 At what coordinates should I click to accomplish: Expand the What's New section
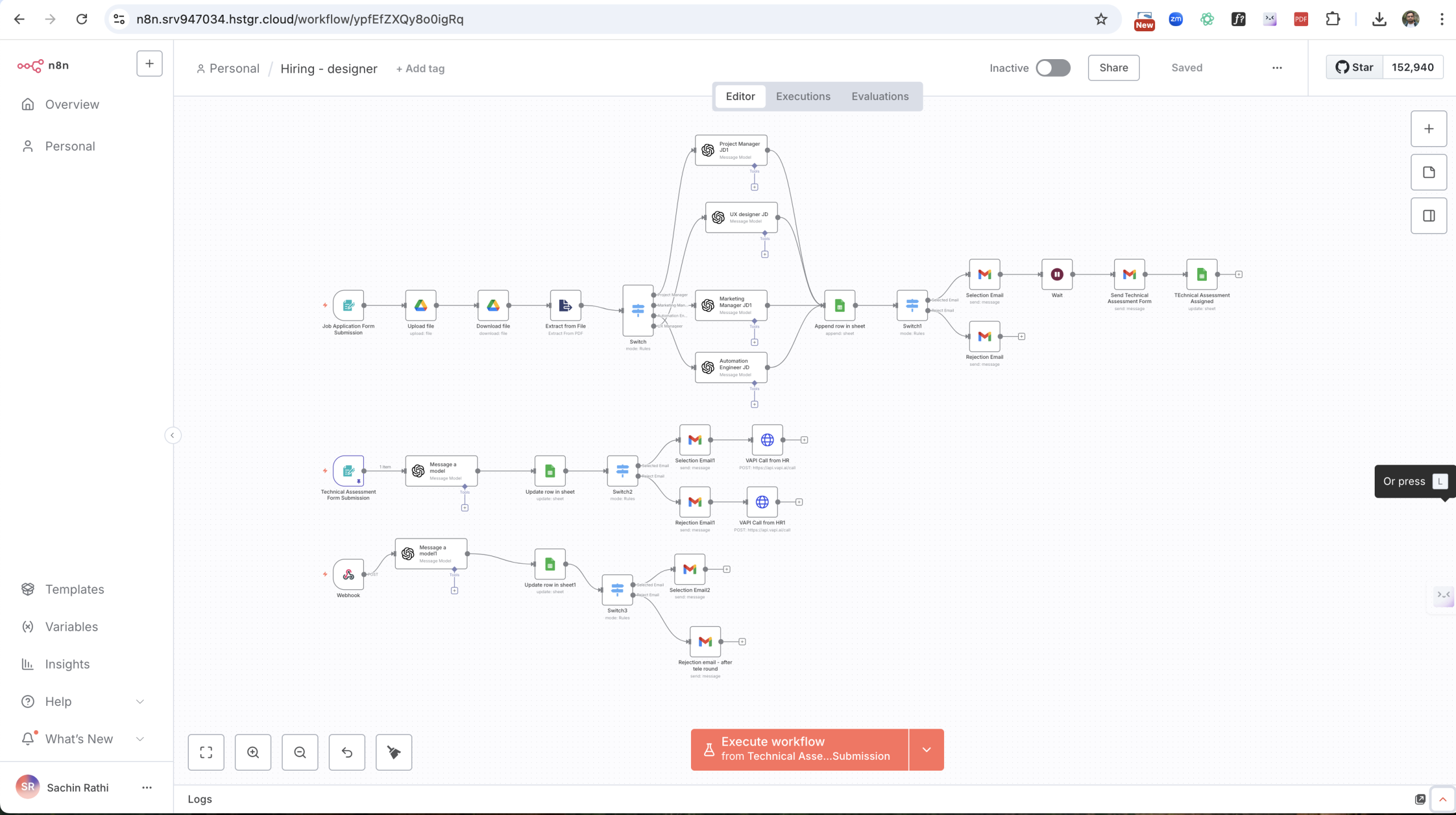(x=140, y=739)
